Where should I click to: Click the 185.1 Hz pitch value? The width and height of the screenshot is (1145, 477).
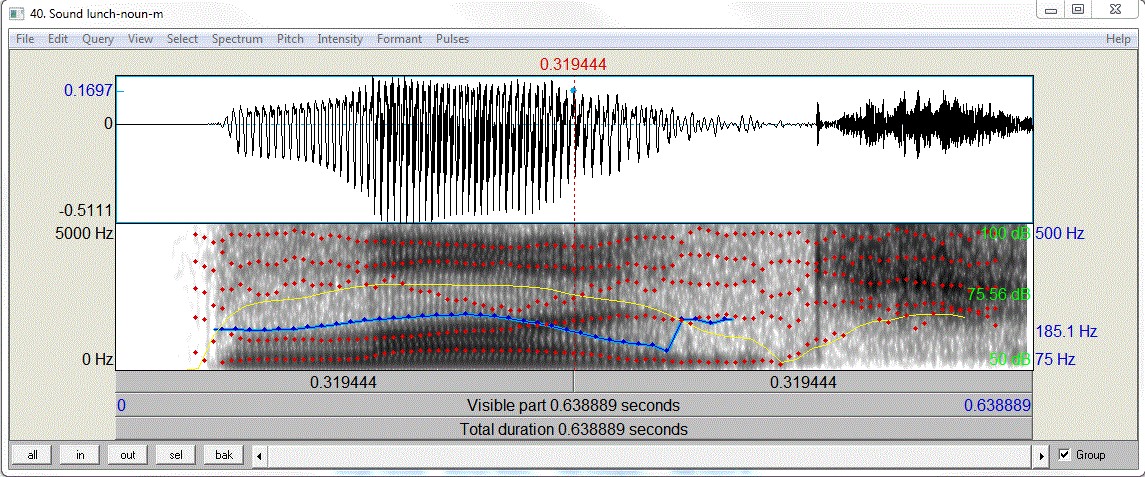(x=1066, y=332)
